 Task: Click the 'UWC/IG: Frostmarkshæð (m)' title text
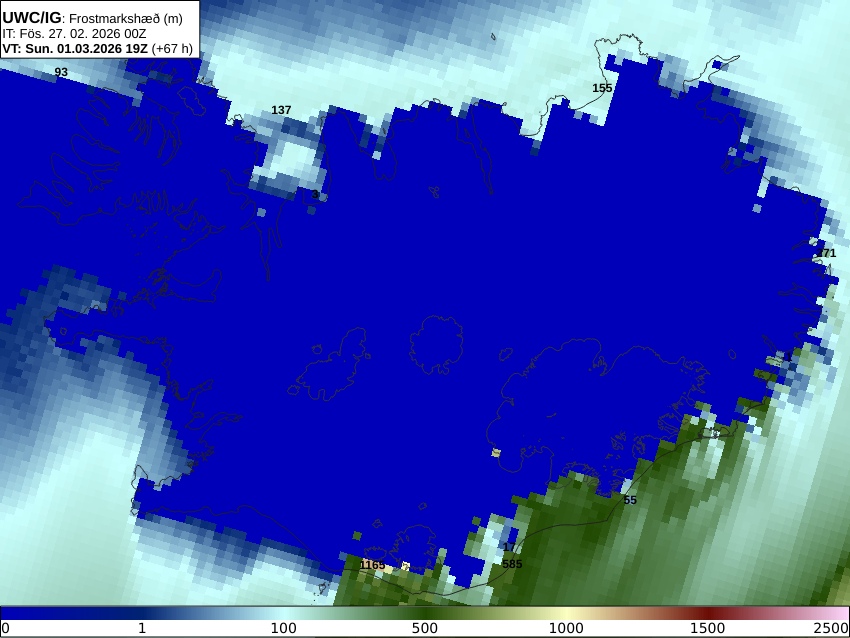[92, 18]
